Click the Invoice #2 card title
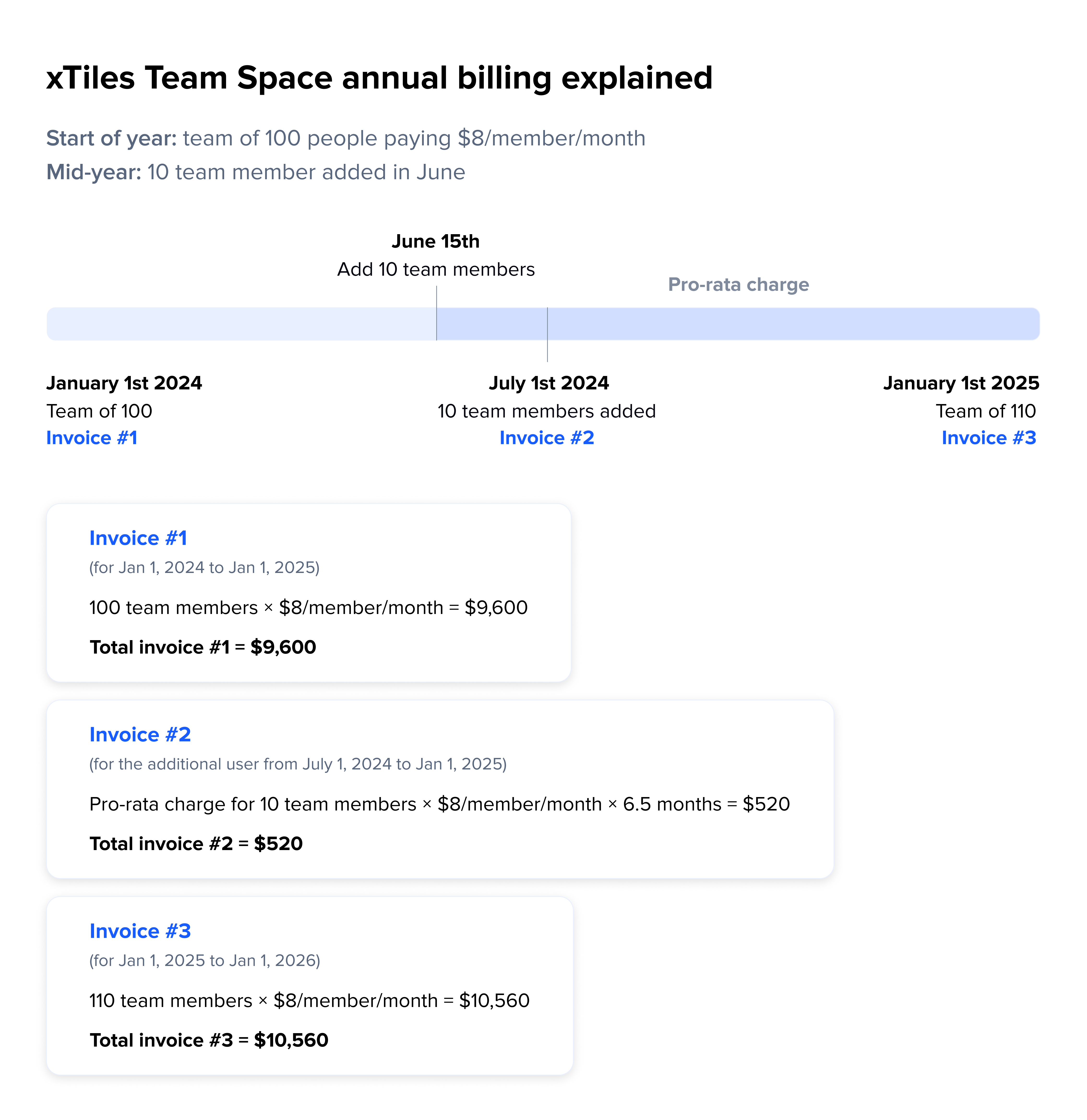1087x1120 pixels. pos(140,735)
